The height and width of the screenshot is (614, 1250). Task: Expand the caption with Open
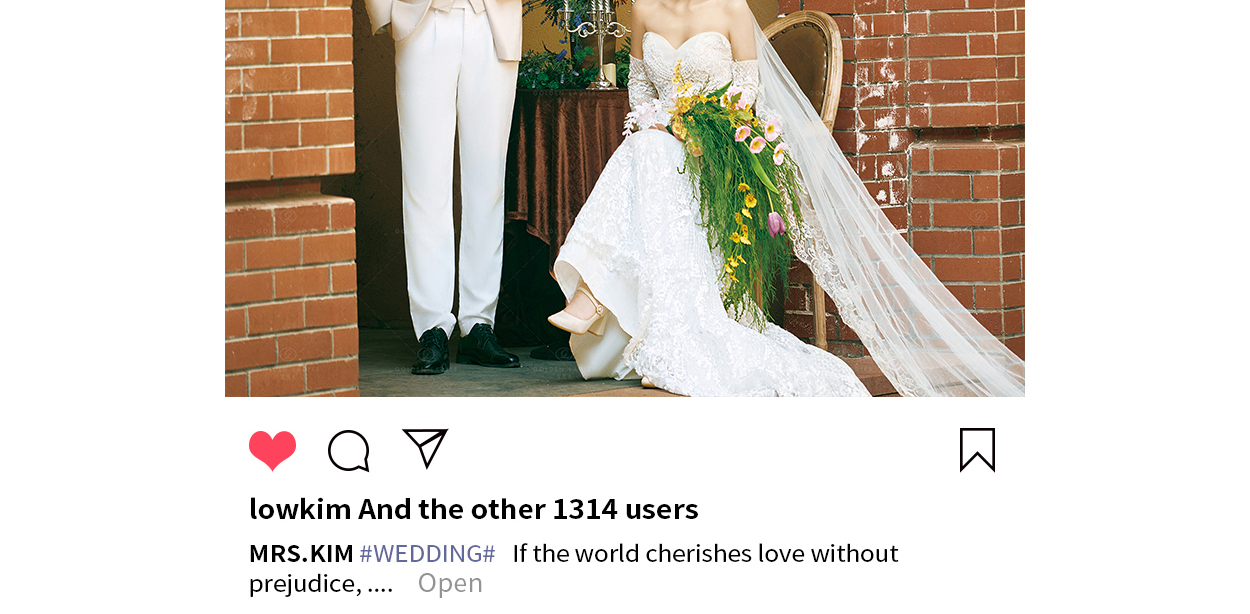(450, 583)
